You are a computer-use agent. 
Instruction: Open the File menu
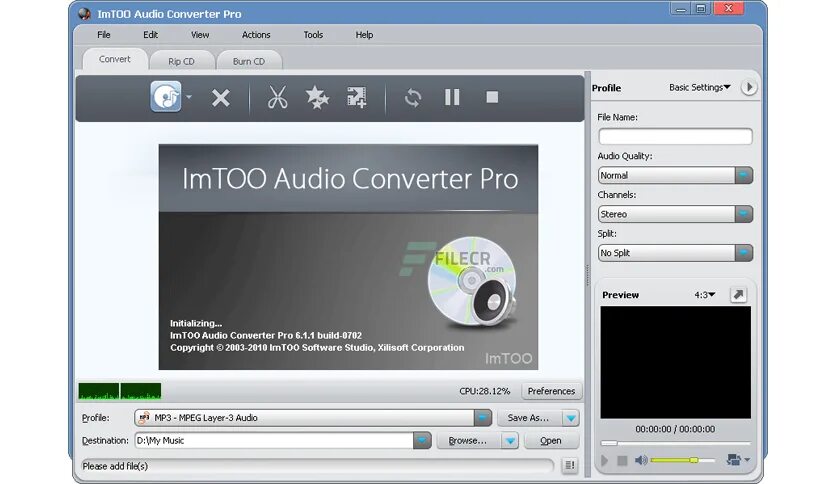coord(103,35)
